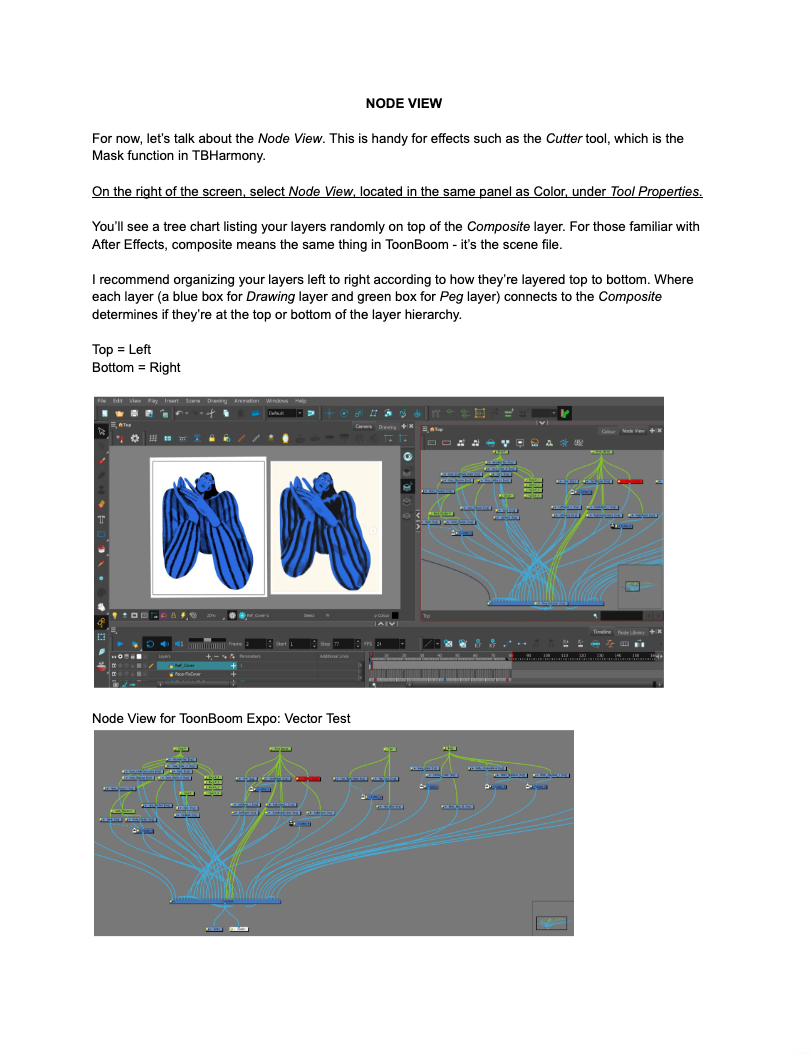Screen dimensions: 810x1054
Task: Open the Edit menu
Action: click(117, 401)
